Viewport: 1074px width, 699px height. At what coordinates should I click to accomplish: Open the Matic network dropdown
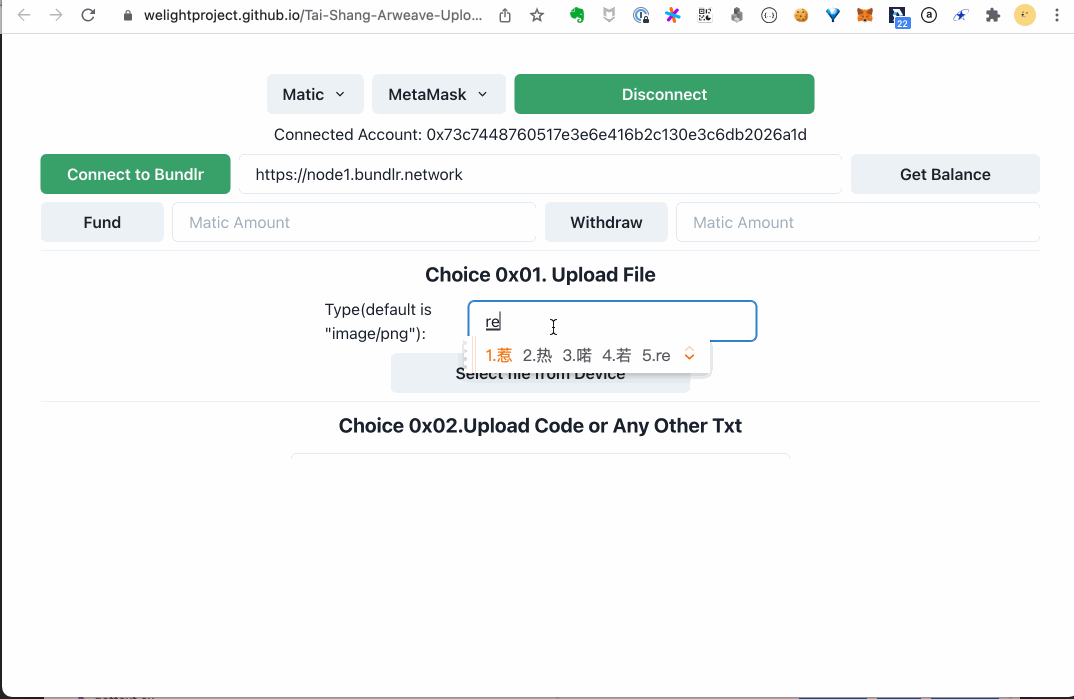(315, 93)
